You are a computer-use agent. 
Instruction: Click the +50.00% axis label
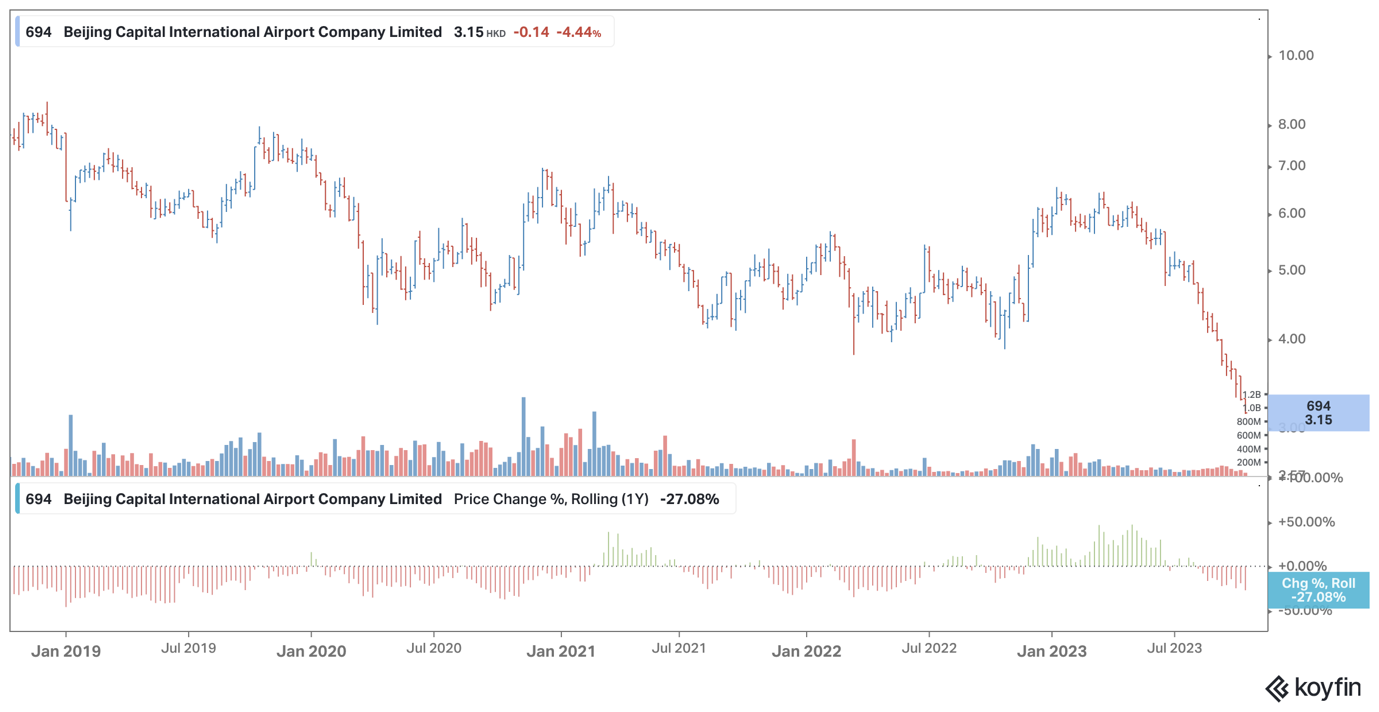1306,522
